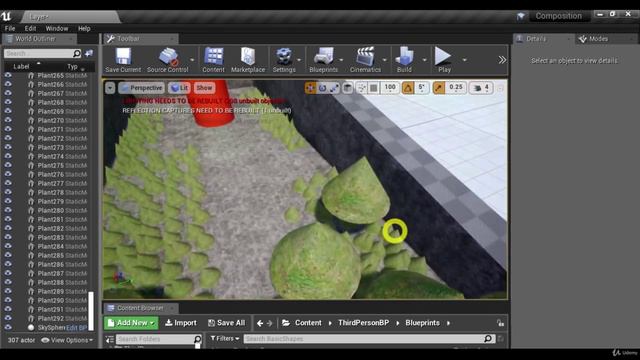Toggle visibility of Plant280
Image resolution: width=640 pixels, height=360 pixels.
tap(8, 210)
